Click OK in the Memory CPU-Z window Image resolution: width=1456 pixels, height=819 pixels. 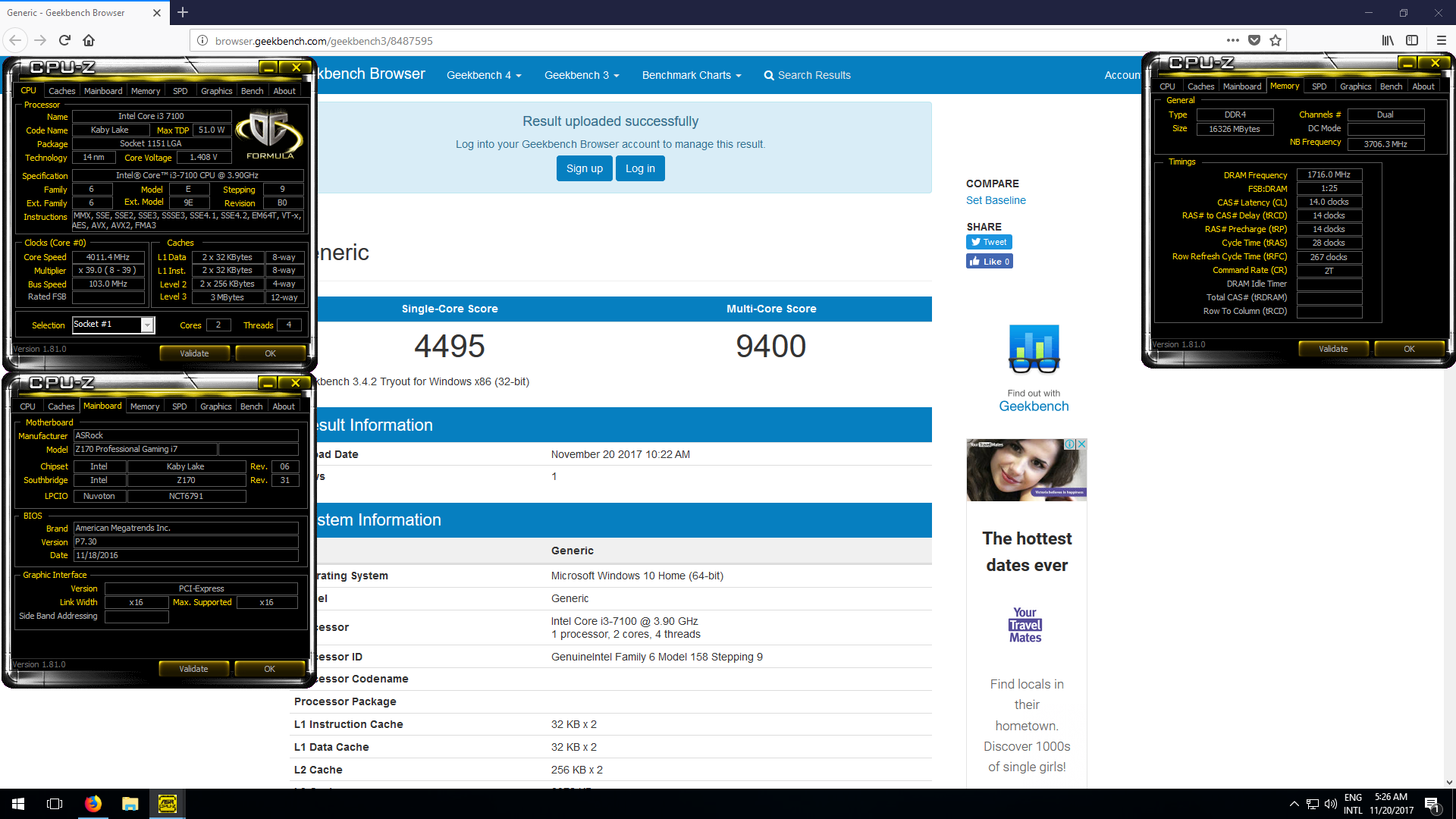[x=1409, y=349]
